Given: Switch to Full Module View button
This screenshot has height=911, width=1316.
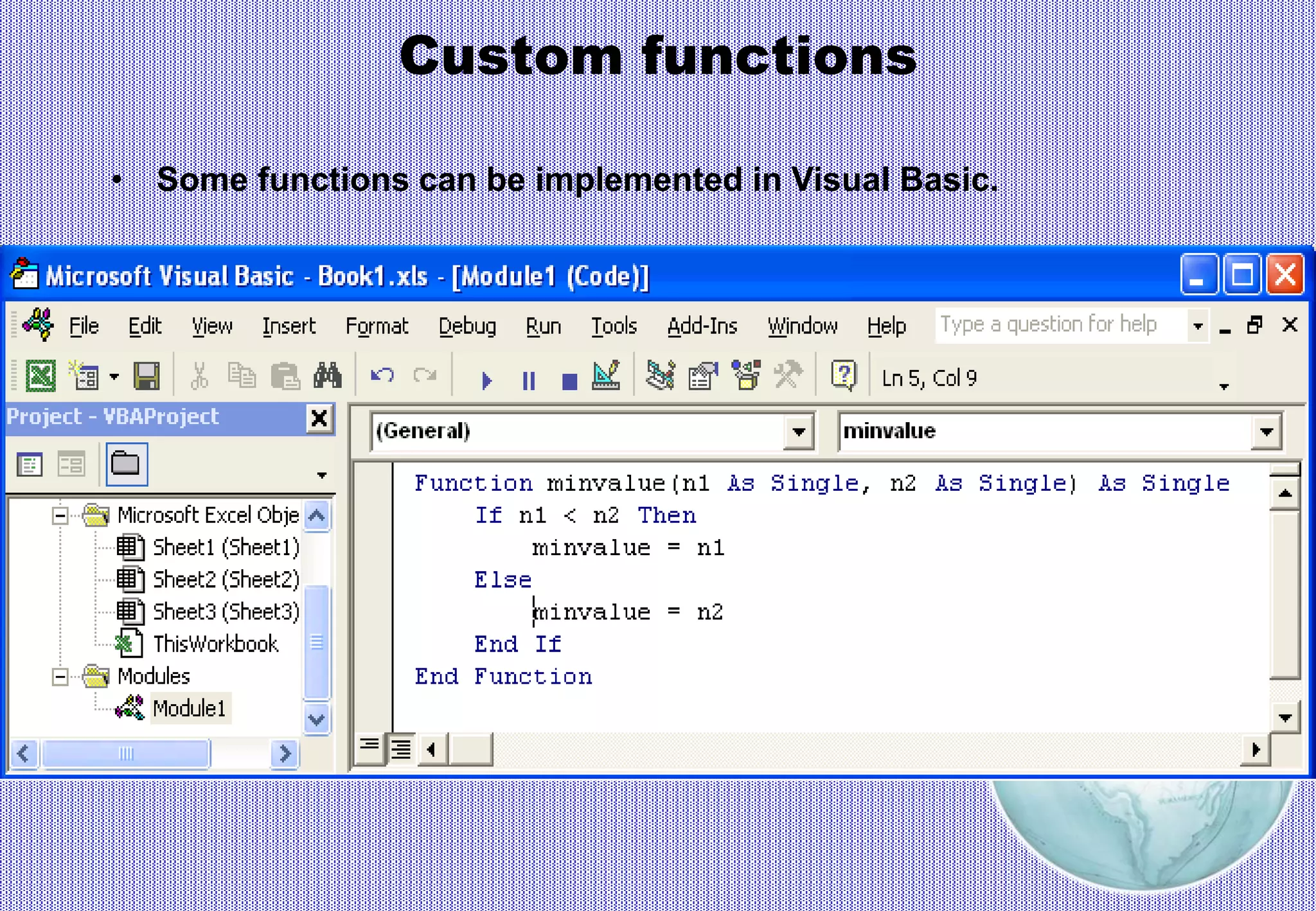Looking at the screenshot, I should click(x=401, y=748).
